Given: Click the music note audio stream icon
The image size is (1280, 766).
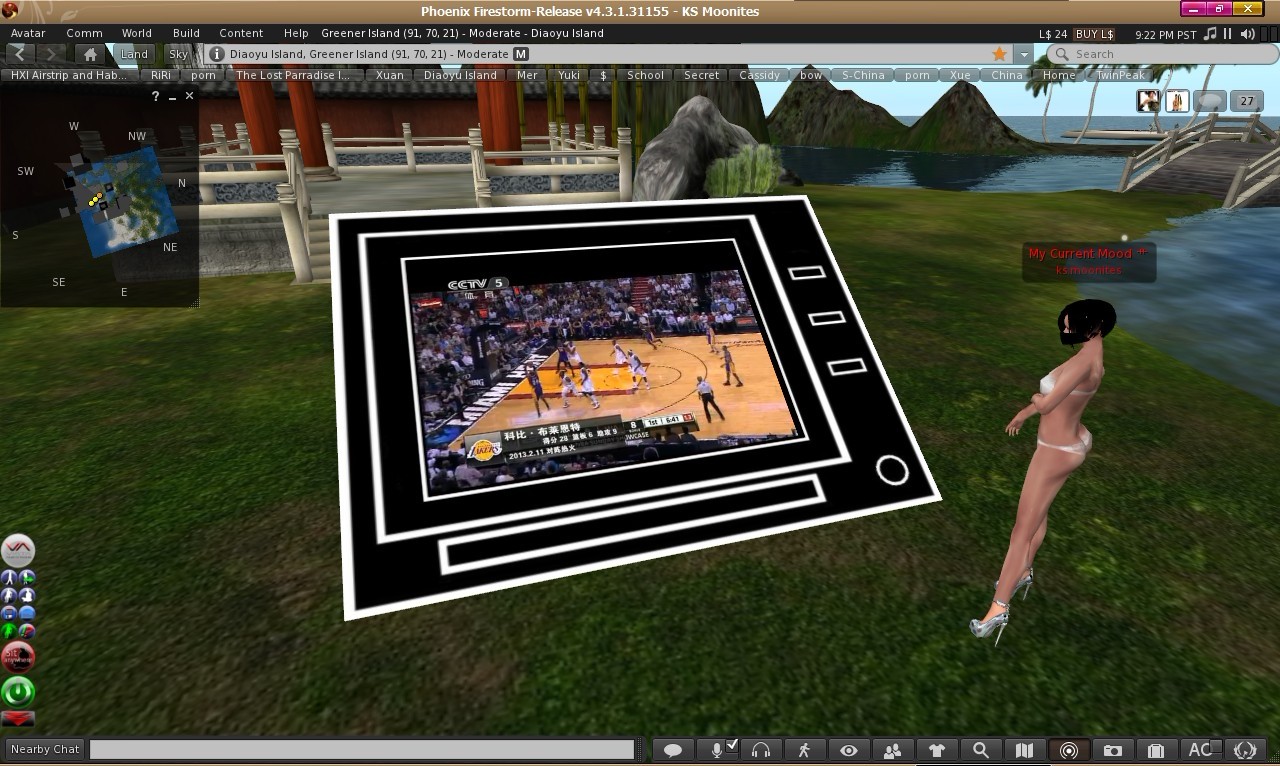Looking at the screenshot, I should tap(1210, 34).
